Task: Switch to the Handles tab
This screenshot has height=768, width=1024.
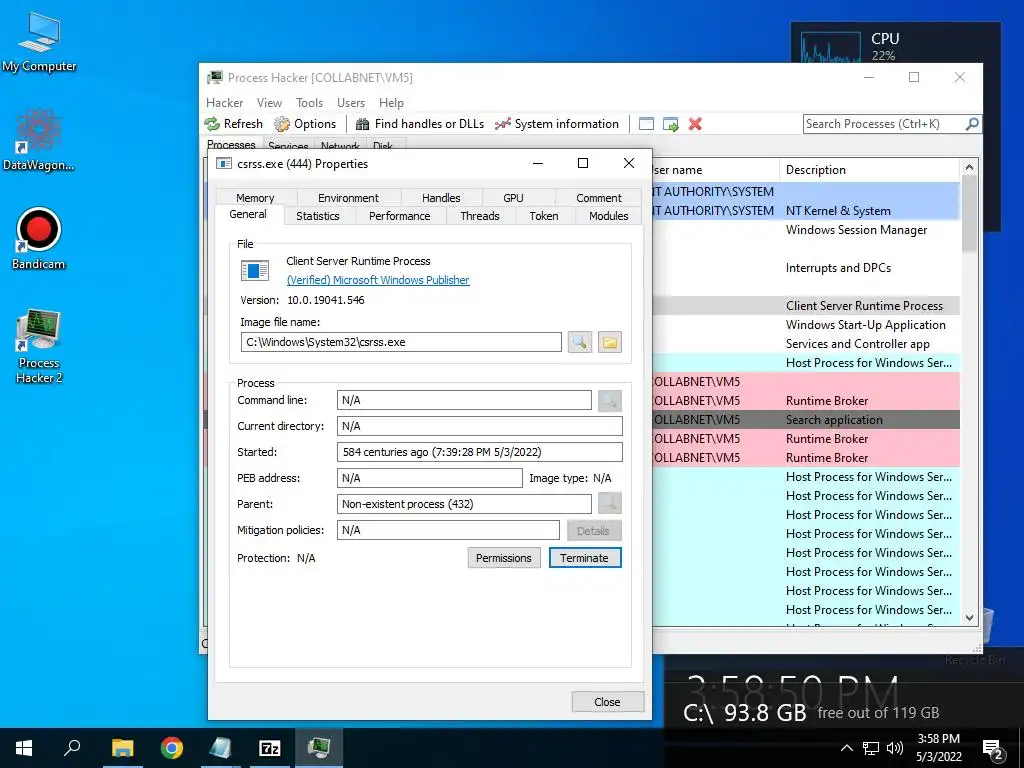Action: point(441,198)
